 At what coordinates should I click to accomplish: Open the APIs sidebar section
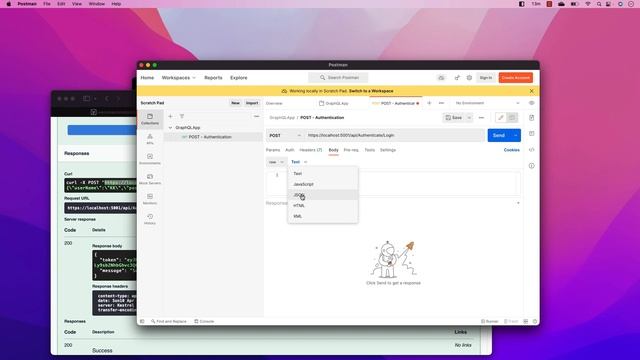150,139
